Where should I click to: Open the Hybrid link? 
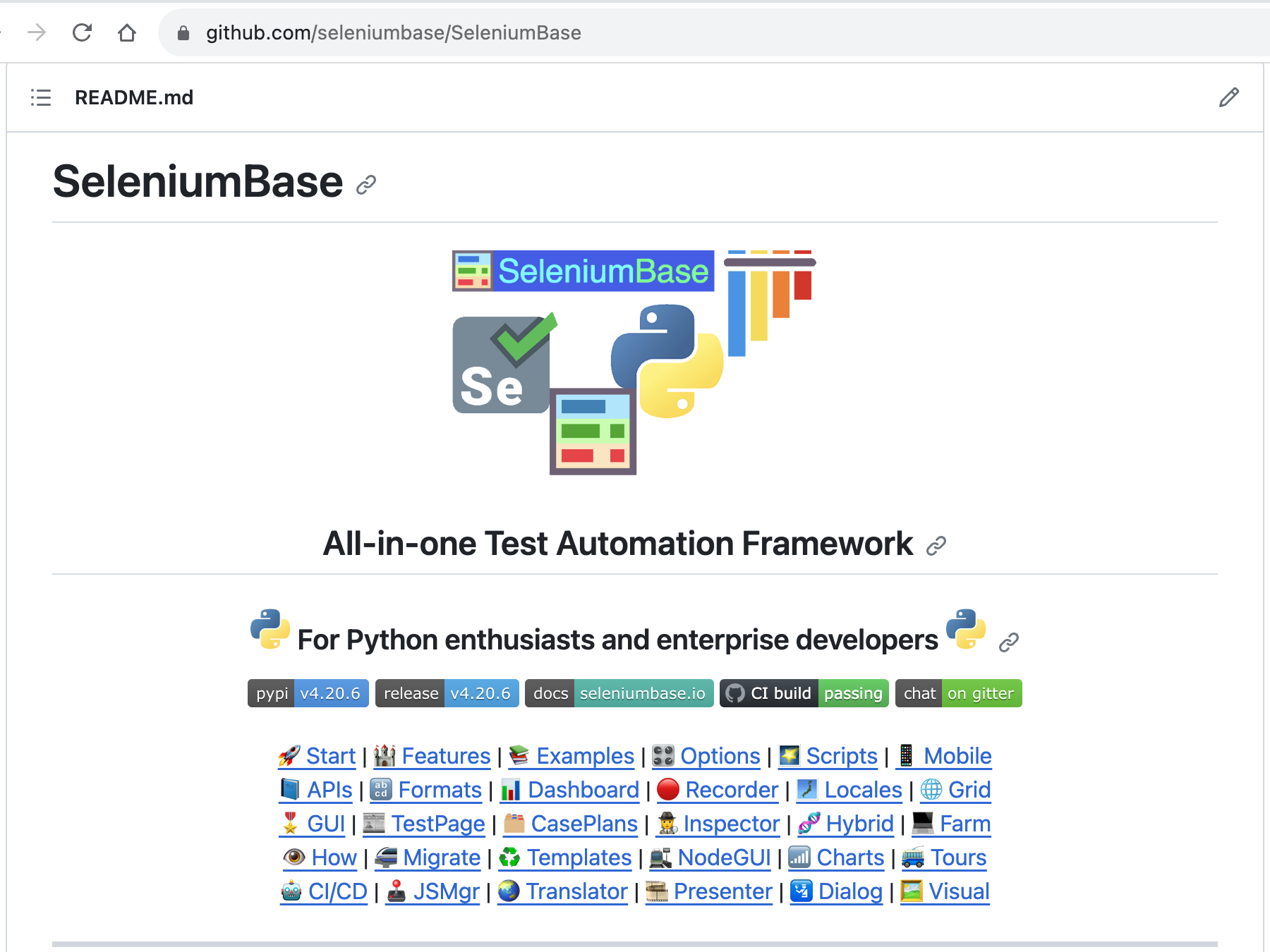pos(846,824)
